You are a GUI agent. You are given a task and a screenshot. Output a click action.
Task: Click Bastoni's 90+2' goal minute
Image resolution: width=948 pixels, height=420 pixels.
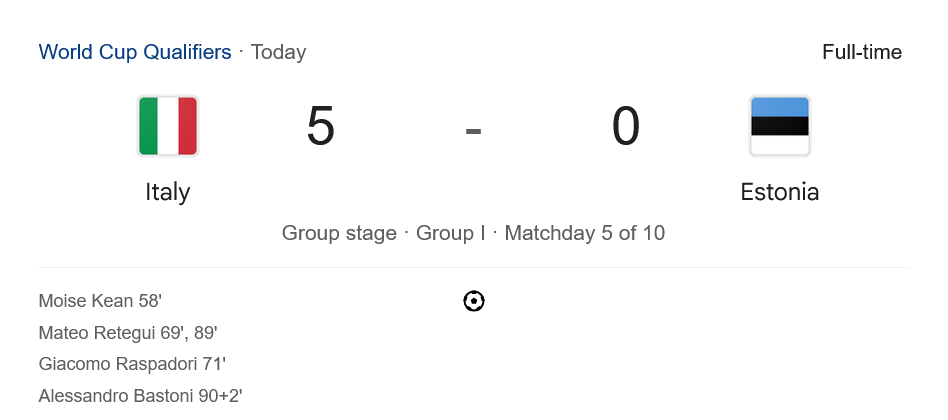point(220,396)
